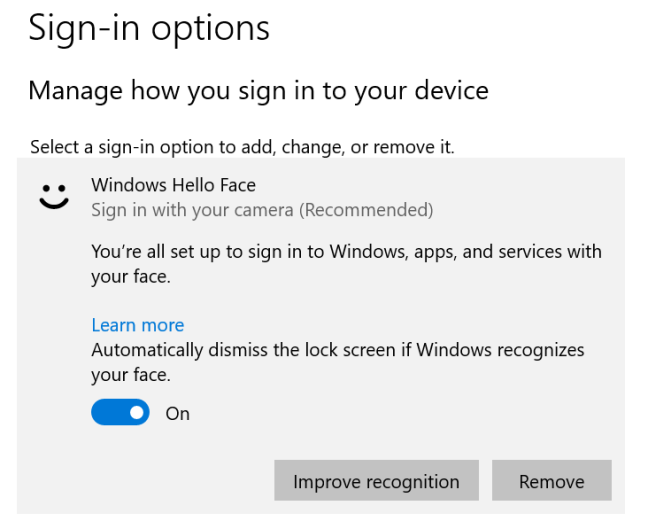
Task: Click 'Automatically dismiss the lock screen' description
Action: [338, 362]
